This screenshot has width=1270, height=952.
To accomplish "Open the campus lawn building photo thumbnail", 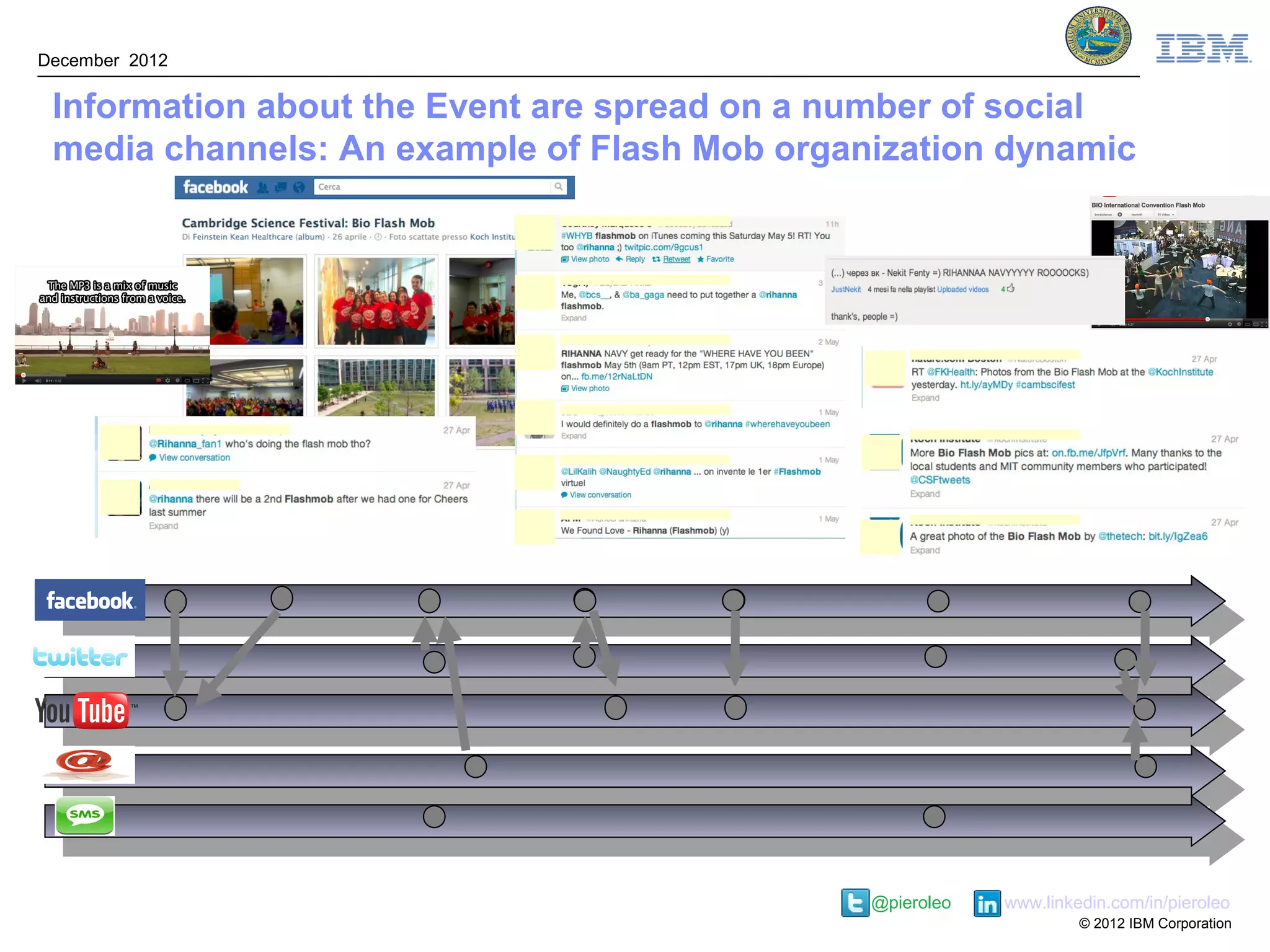I will coord(376,387).
